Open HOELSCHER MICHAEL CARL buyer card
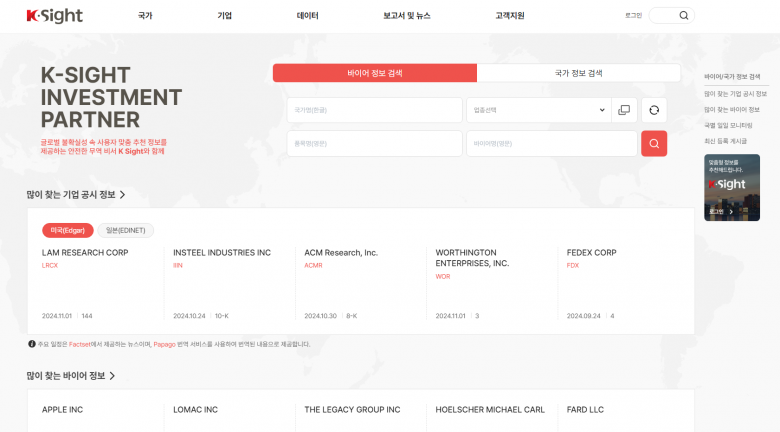780x432 pixels. click(x=490, y=410)
